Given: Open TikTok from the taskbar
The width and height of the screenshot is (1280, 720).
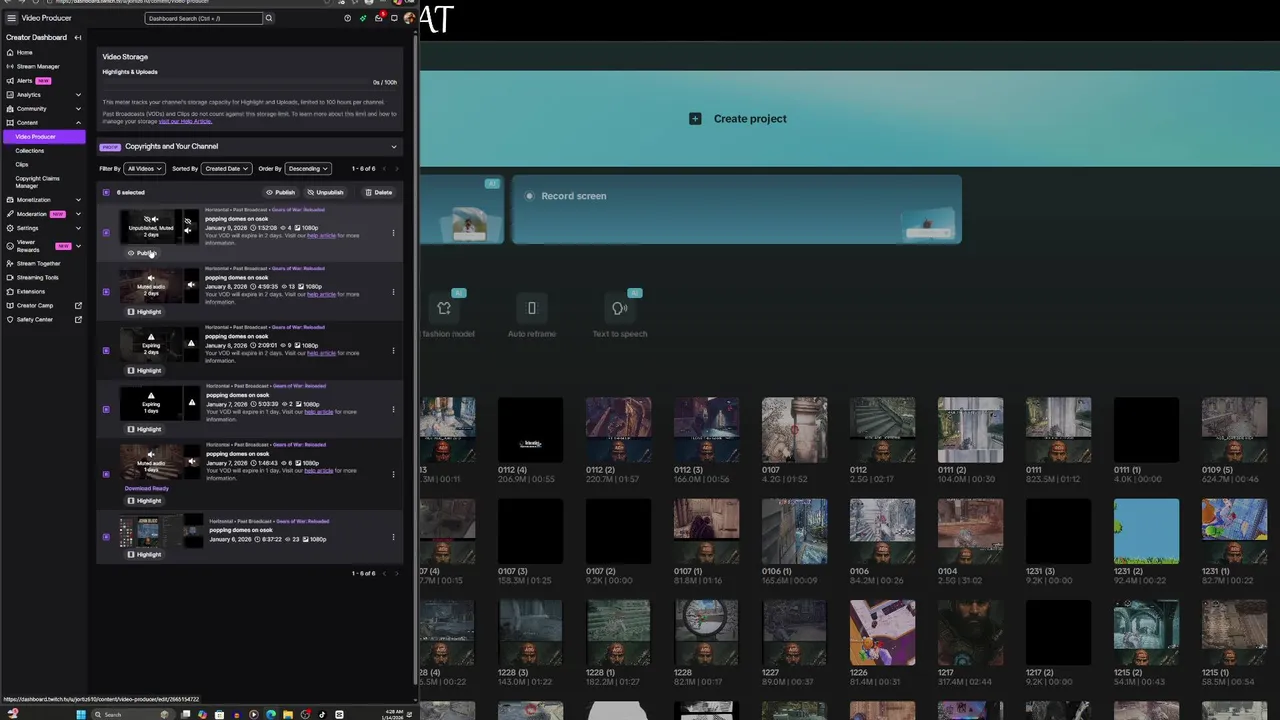Looking at the screenshot, I should pos(321,714).
